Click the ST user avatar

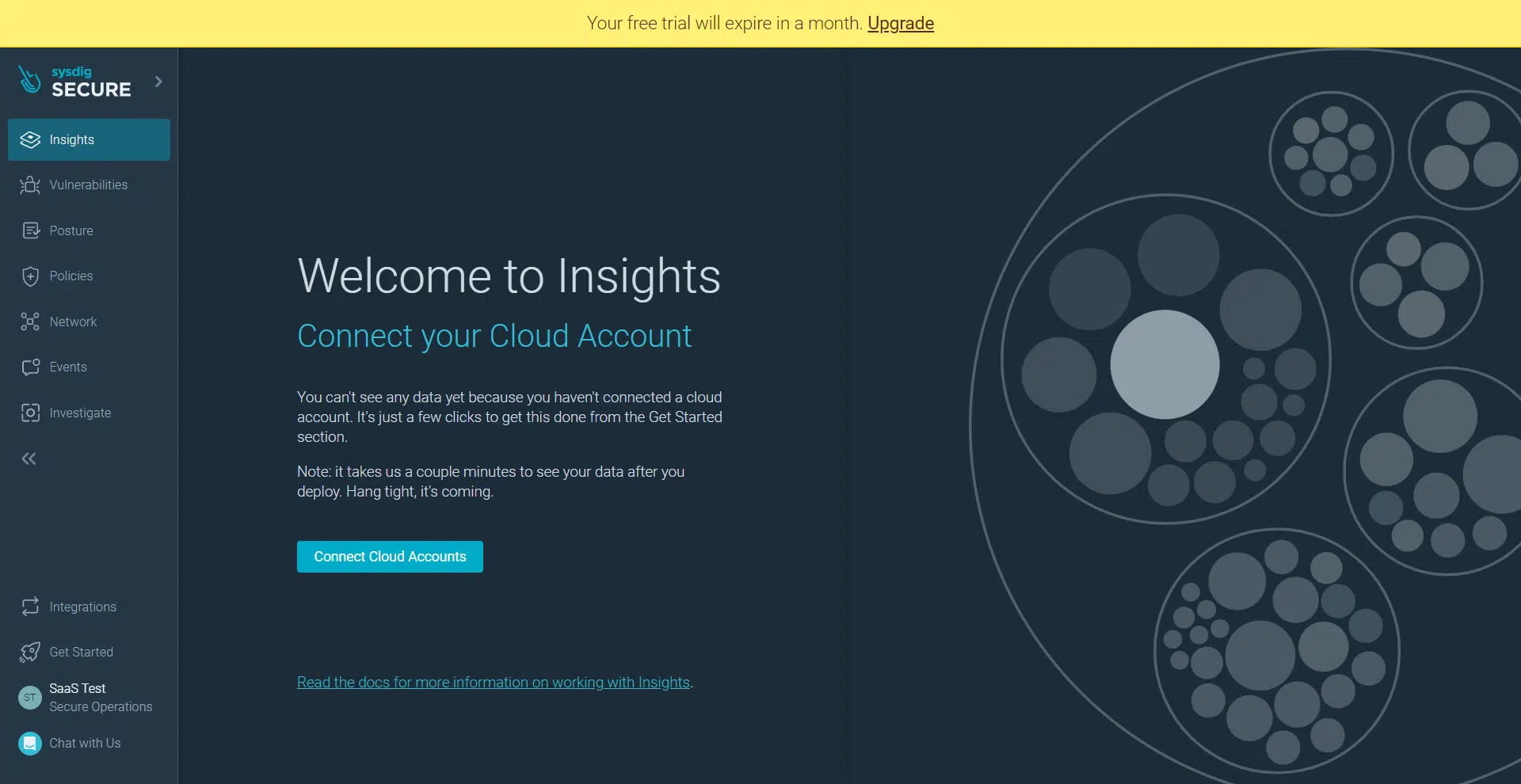point(30,698)
